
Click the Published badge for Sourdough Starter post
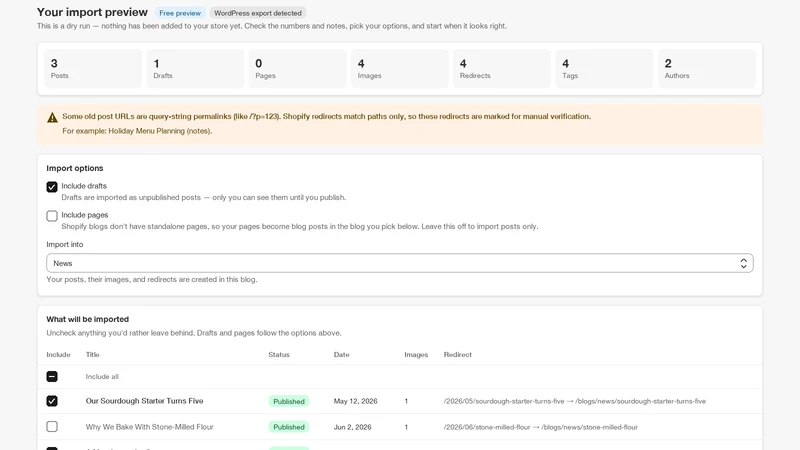[289, 402]
